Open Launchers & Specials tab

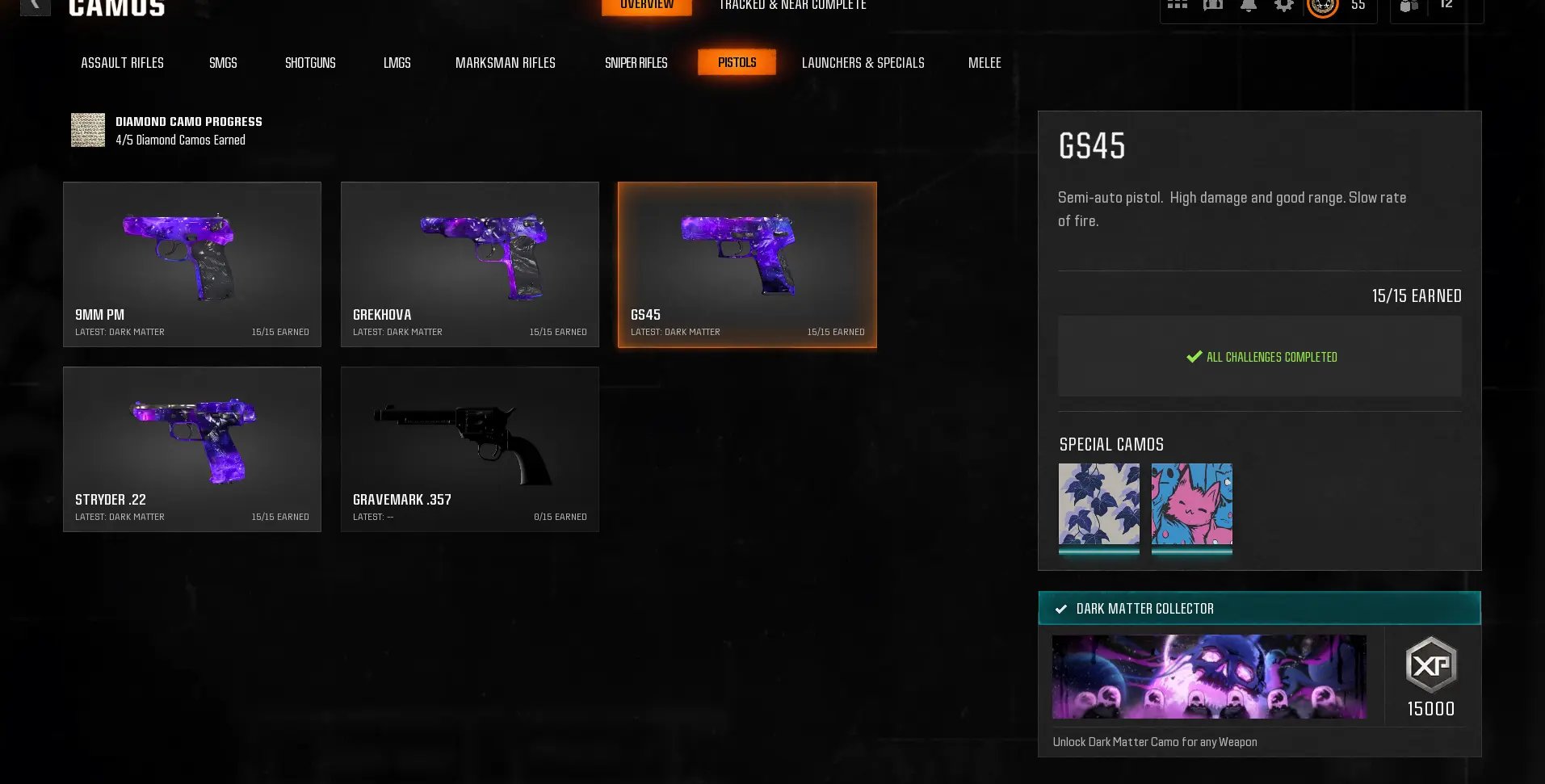pos(863,62)
